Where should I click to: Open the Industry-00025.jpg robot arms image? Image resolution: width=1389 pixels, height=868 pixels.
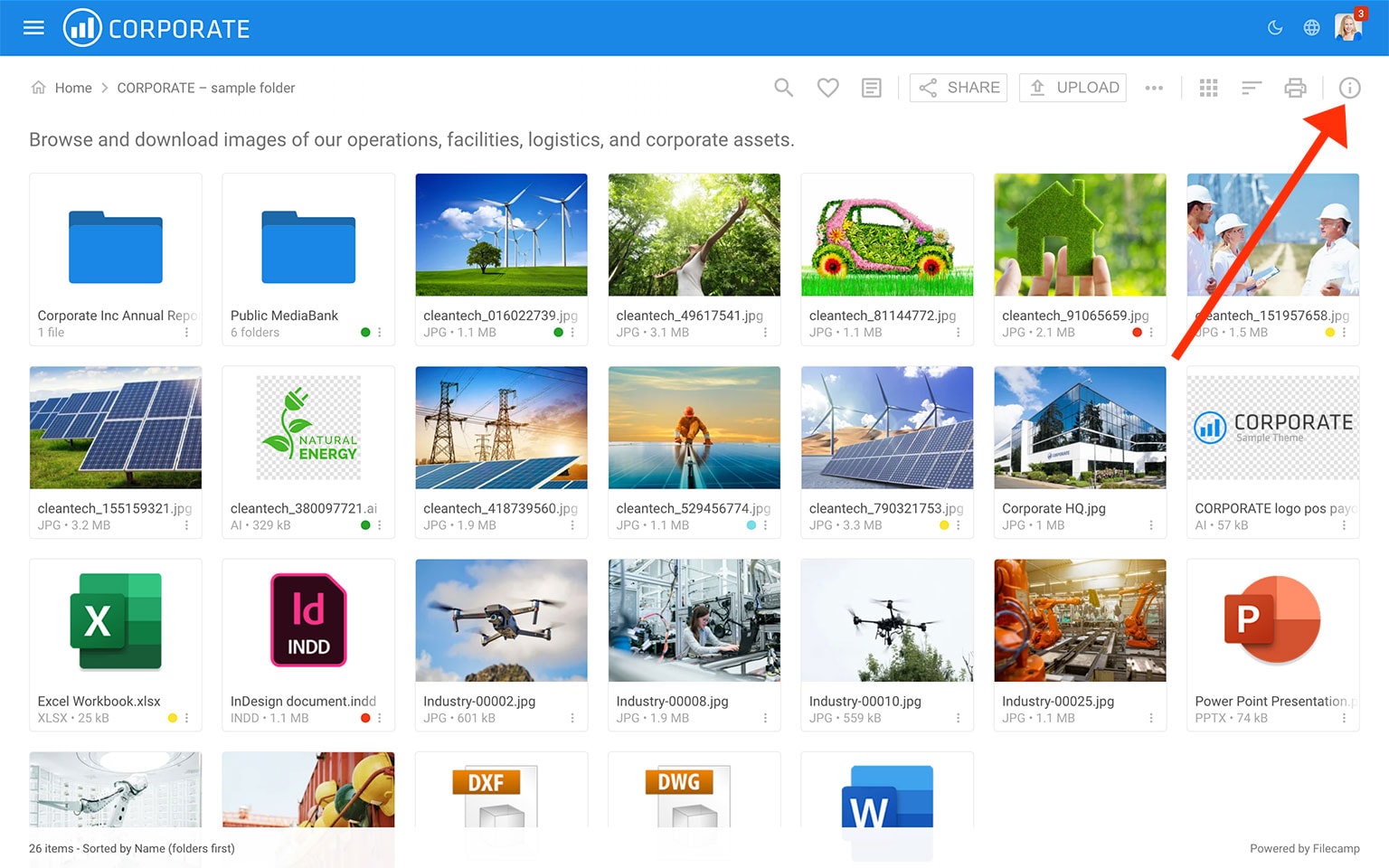pyautogui.click(x=1080, y=620)
